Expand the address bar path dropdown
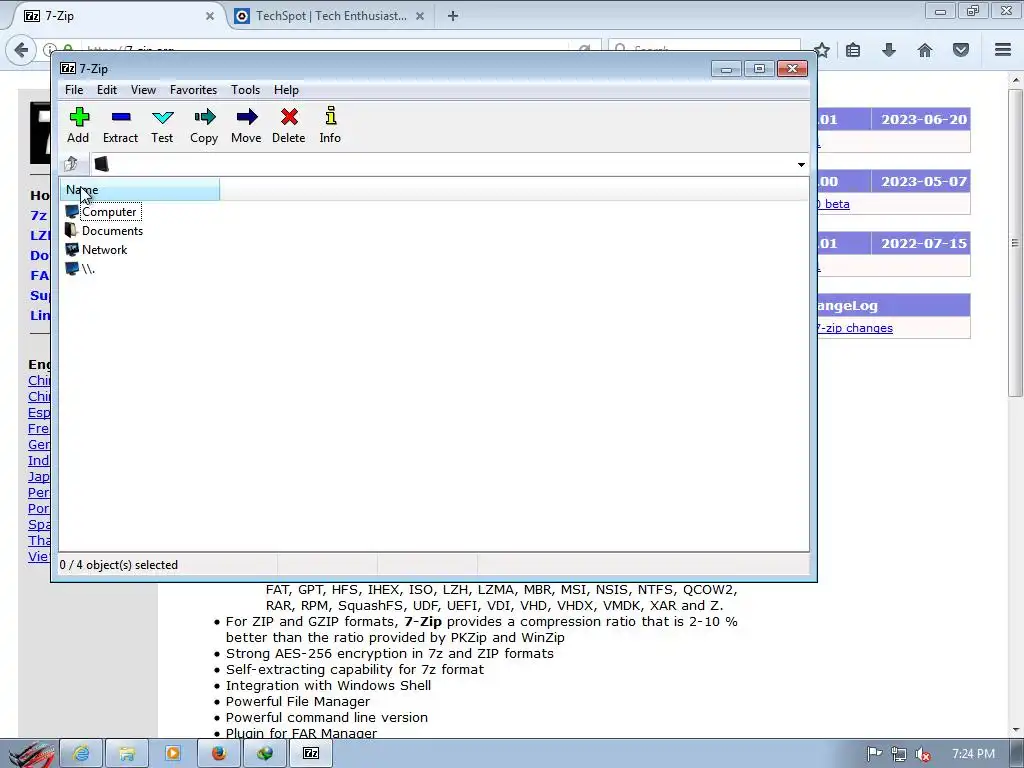This screenshot has height=768, width=1024. tap(801, 165)
